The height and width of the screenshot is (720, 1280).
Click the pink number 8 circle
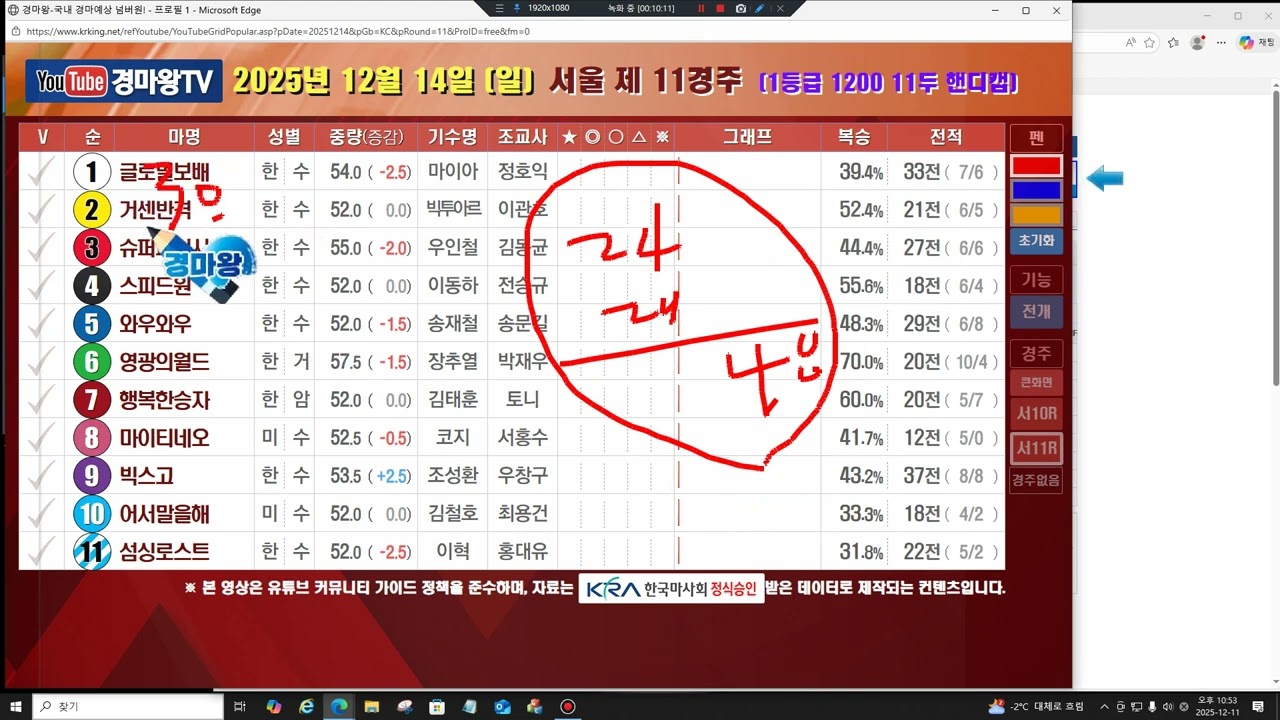tap(92, 438)
